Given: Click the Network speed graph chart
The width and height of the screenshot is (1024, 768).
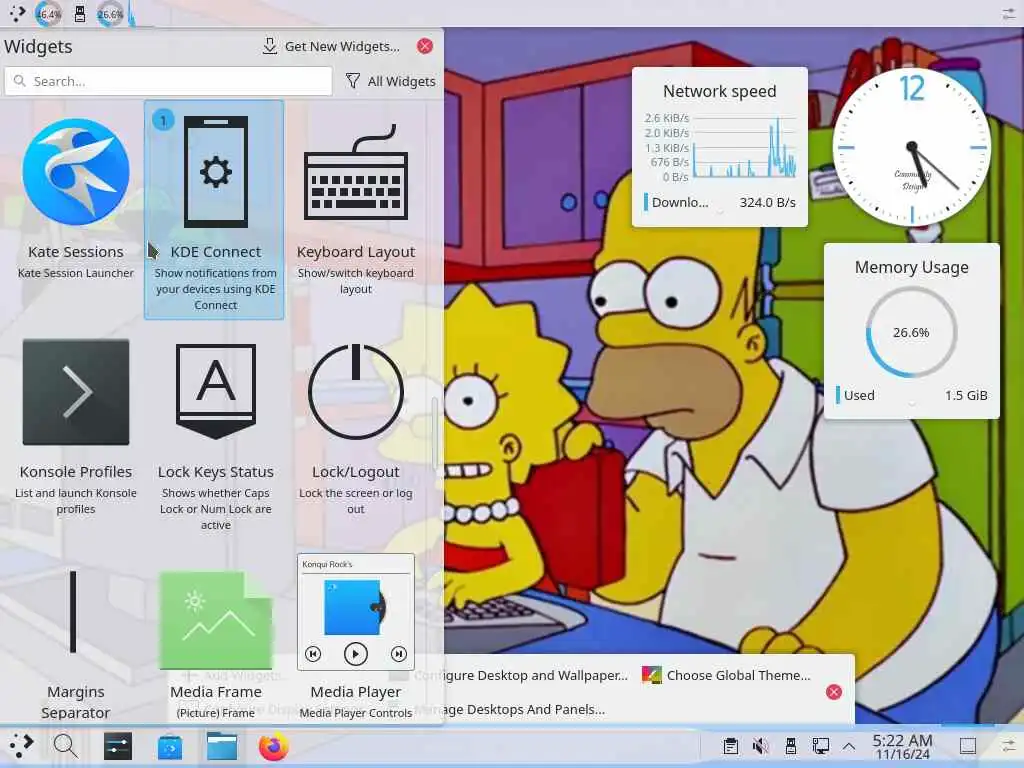Looking at the screenshot, I should click(x=720, y=147).
